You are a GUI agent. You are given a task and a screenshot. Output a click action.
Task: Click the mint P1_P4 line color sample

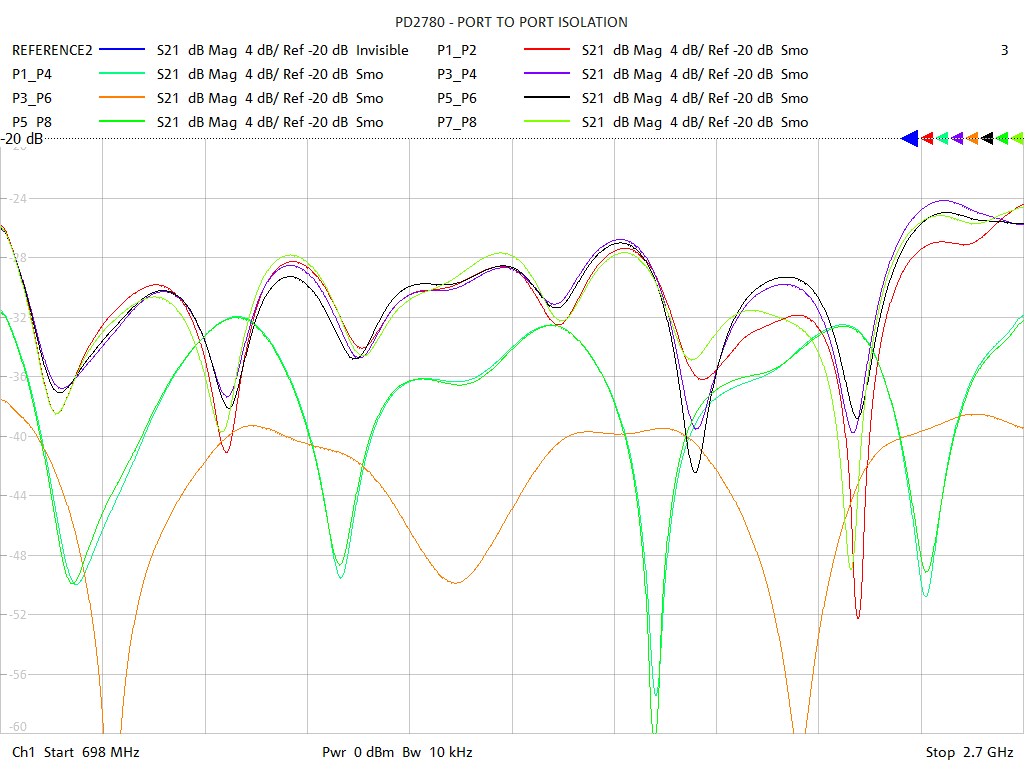click(x=122, y=74)
